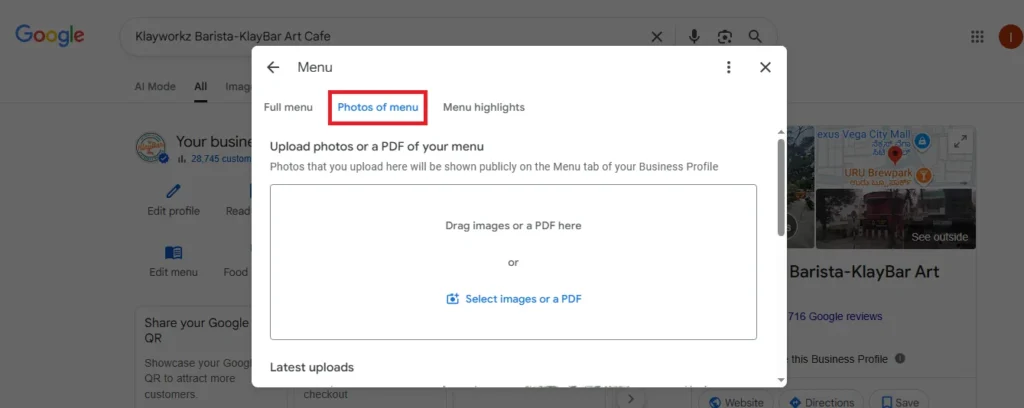Screen dimensions: 1024x408
Task: Click the Latest uploads heading
Action: [312, 368]
